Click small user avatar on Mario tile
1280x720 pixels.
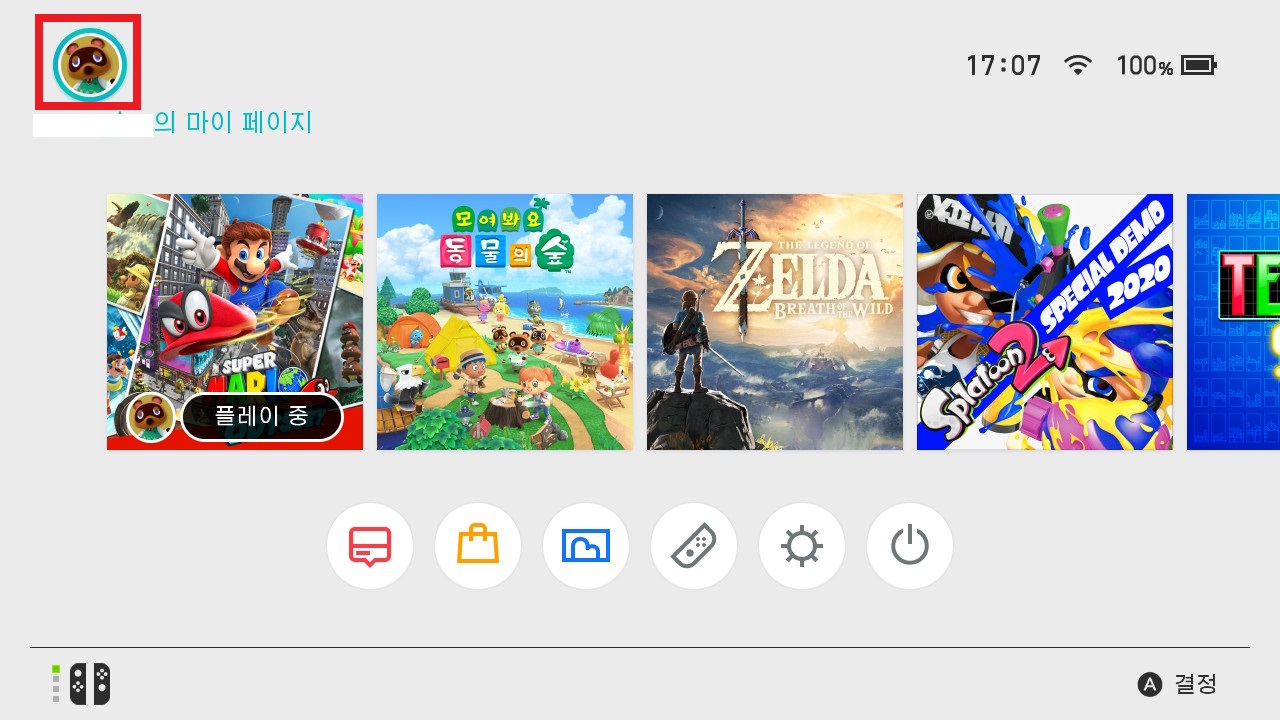coord(152,417)
